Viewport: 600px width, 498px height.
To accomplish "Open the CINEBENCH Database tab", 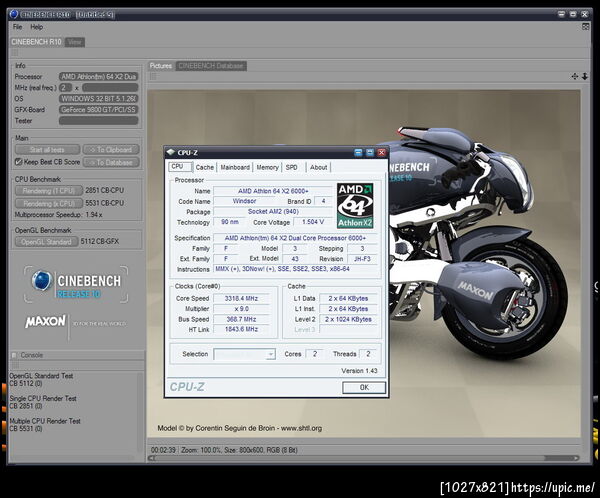I will point(211,66).
